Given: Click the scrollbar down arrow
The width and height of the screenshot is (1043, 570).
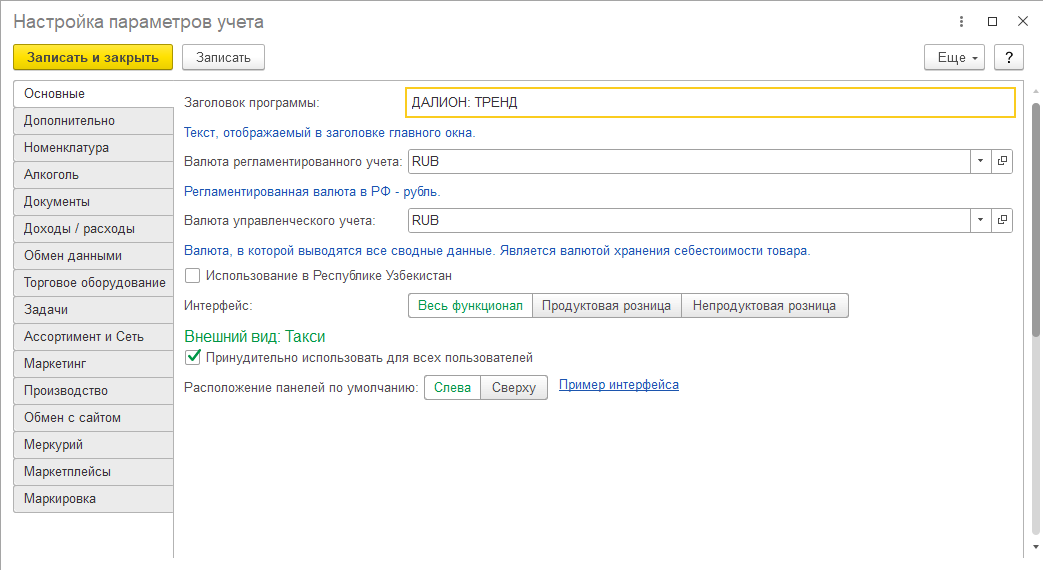Looking at the screenshot, I should click(1034, 548).
